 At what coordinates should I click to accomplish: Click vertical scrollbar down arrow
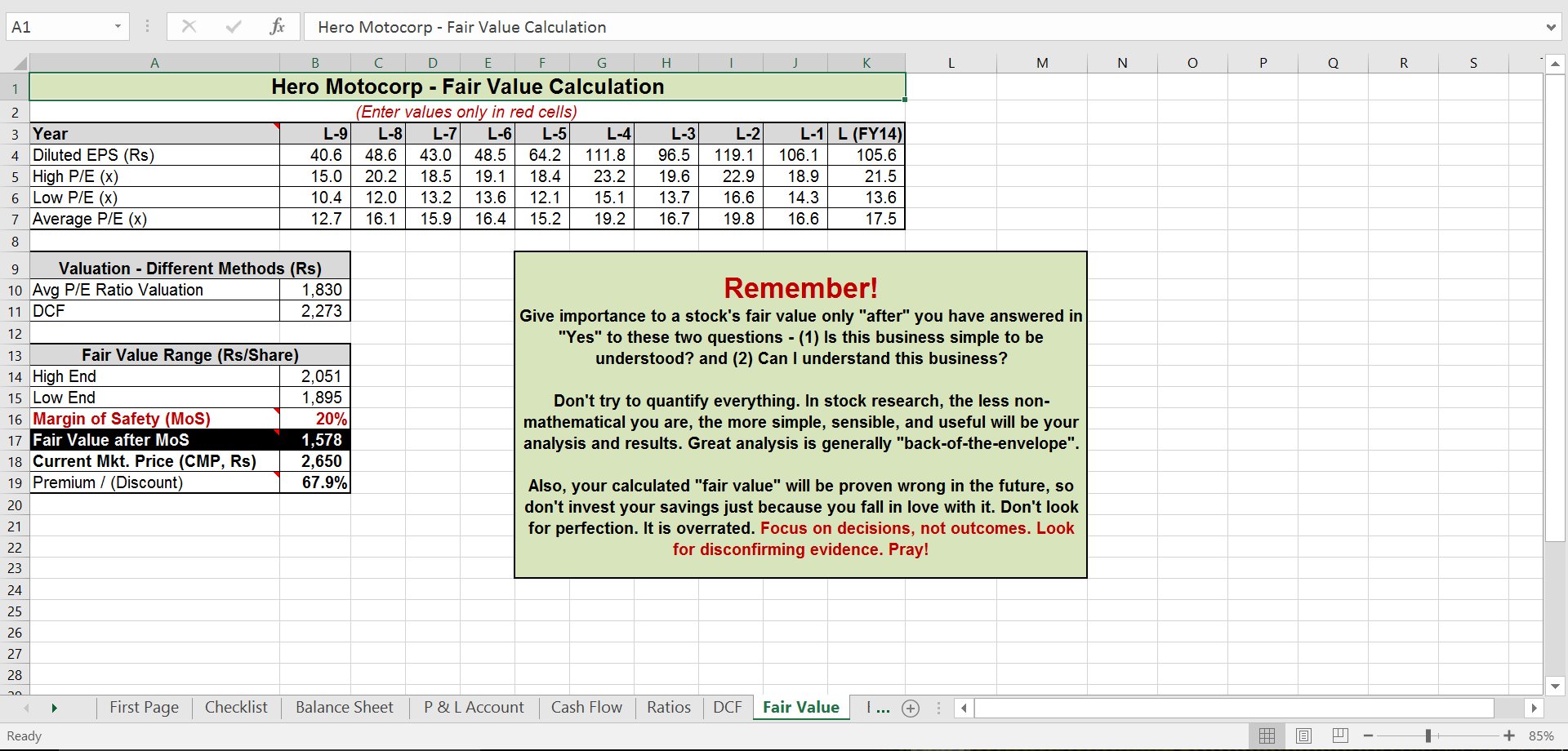pyautogui.click(x=1555, y=687)
